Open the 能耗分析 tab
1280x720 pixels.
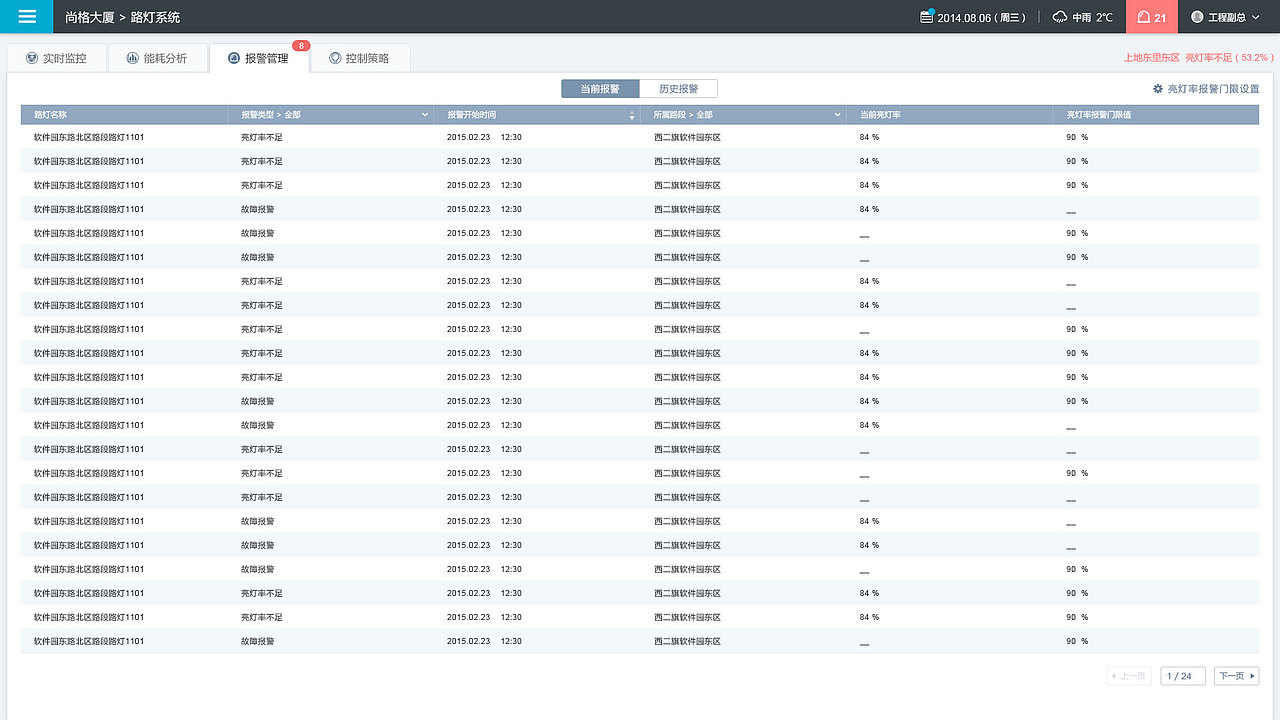pos(157,58)
